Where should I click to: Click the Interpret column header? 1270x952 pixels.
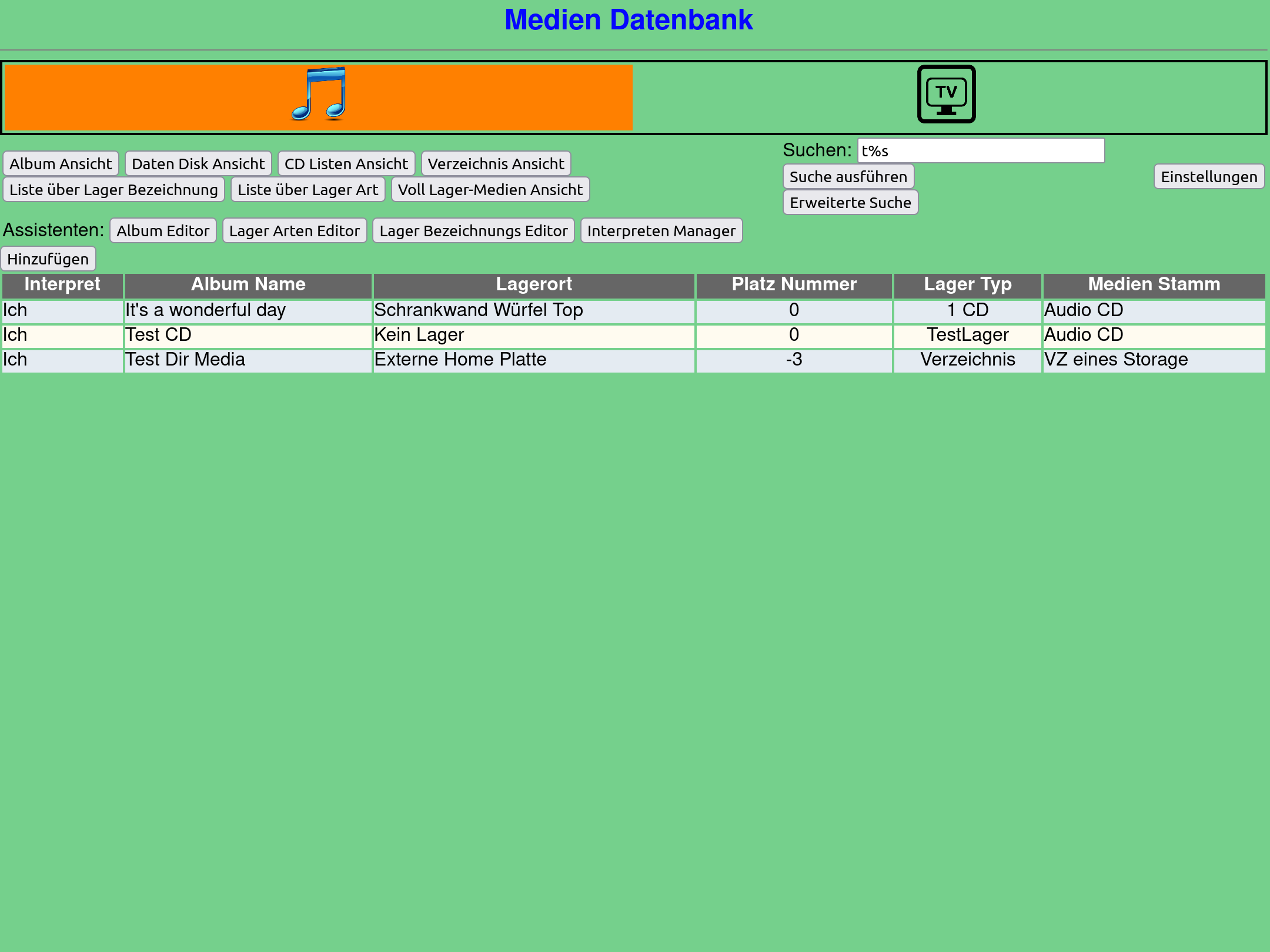tap(62, 285)
